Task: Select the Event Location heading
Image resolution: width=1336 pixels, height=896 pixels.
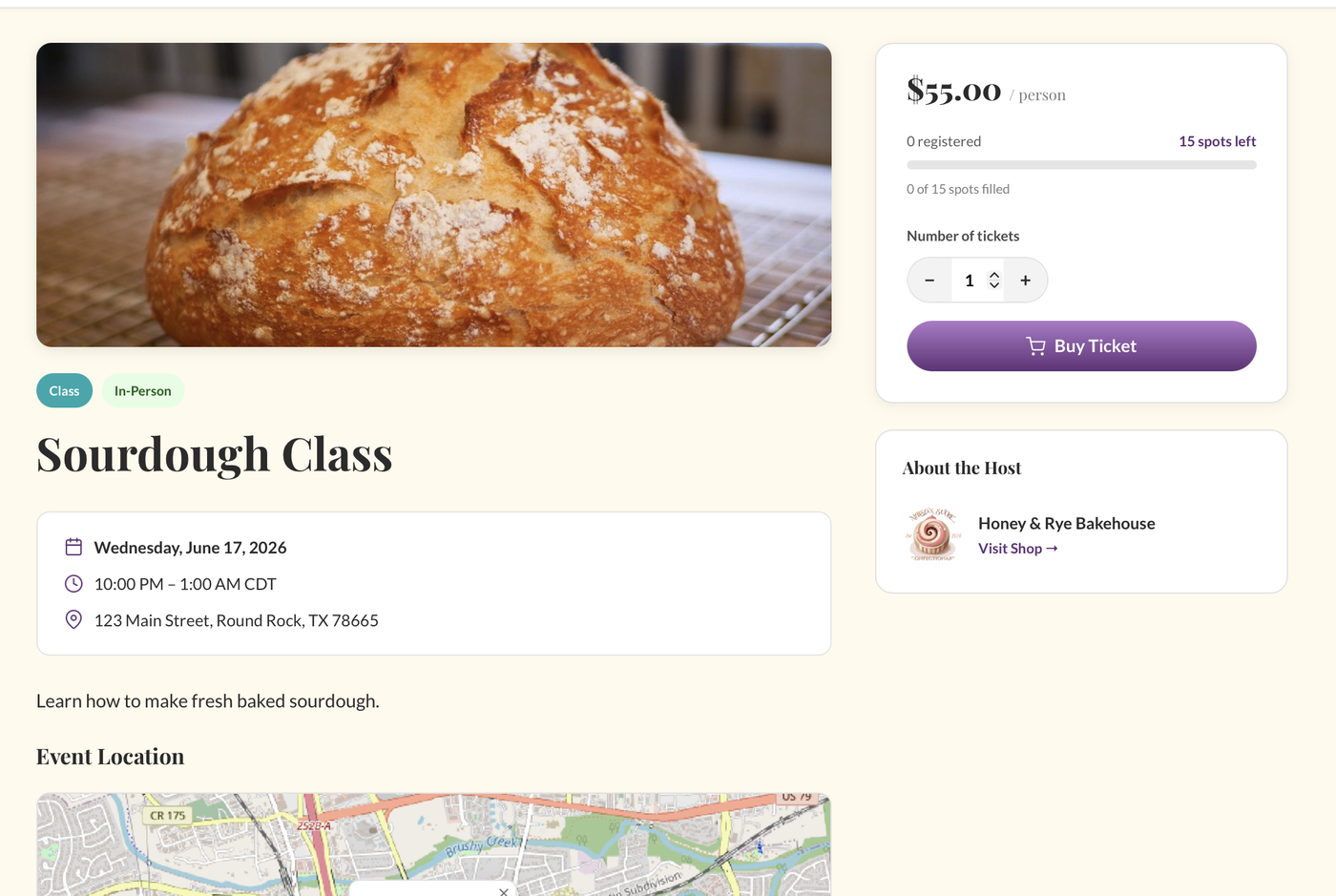Action: [x=110, y=756]
